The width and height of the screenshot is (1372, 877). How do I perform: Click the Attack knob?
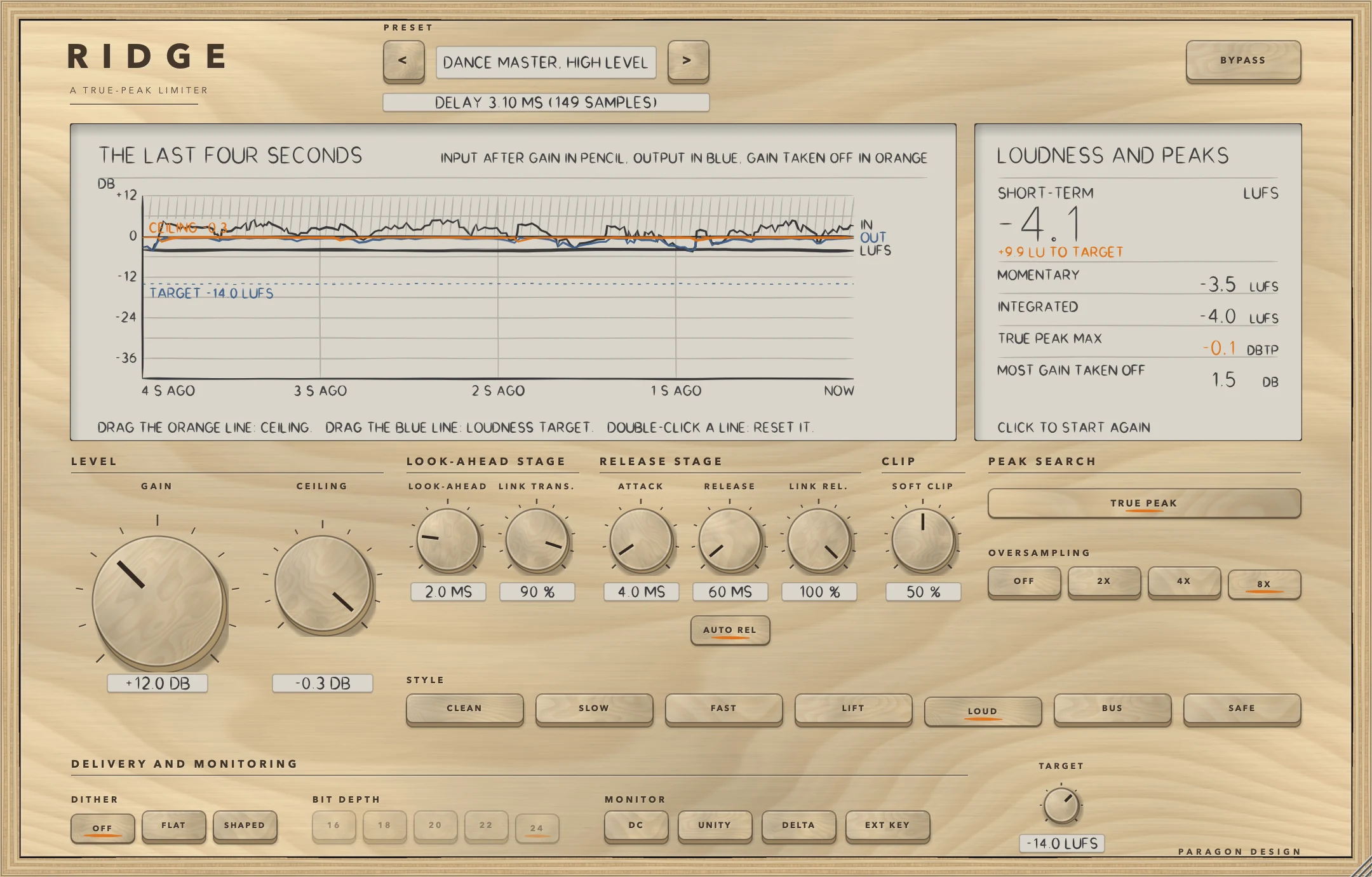click(641, 540)
